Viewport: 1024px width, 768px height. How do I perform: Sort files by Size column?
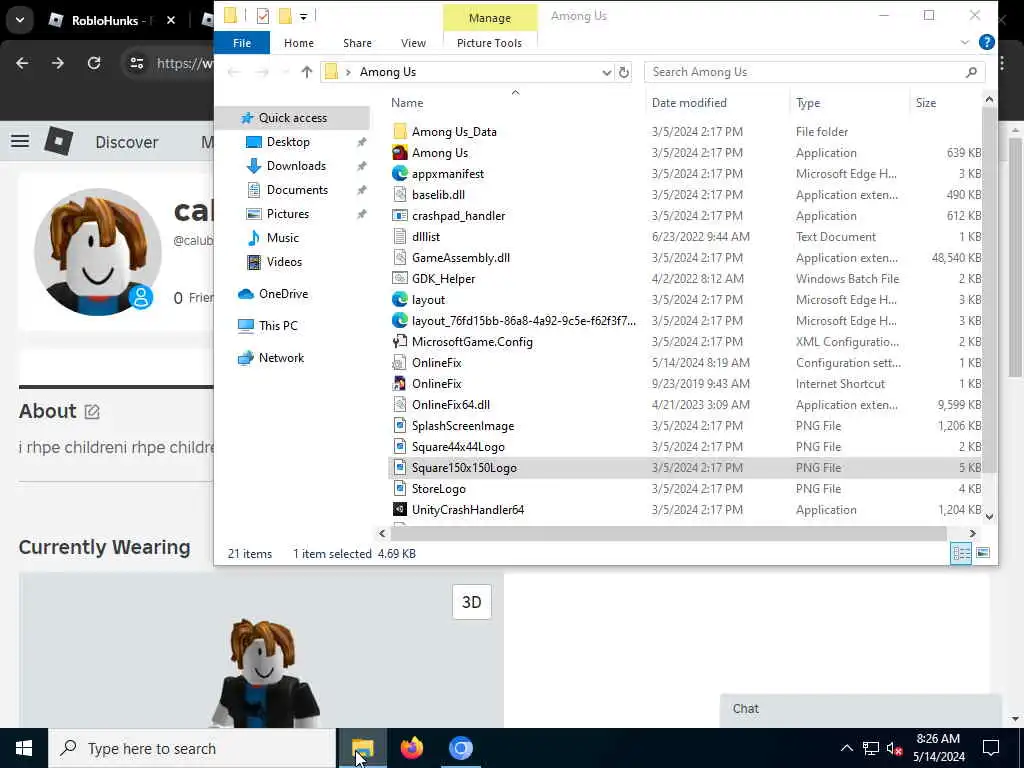pyautogui.click(x=925, y=103)
